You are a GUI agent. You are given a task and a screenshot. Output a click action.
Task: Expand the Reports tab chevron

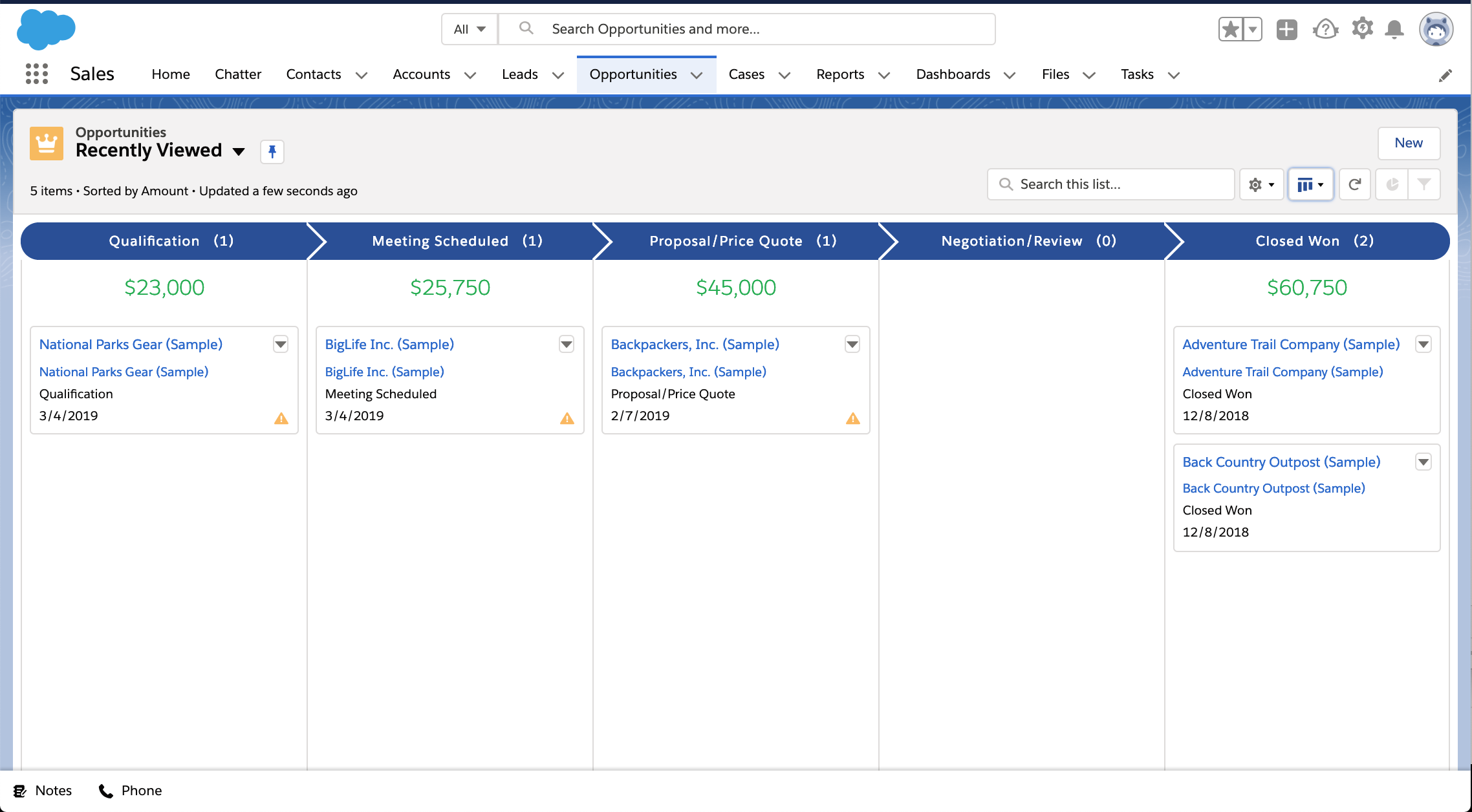point(884,75)
